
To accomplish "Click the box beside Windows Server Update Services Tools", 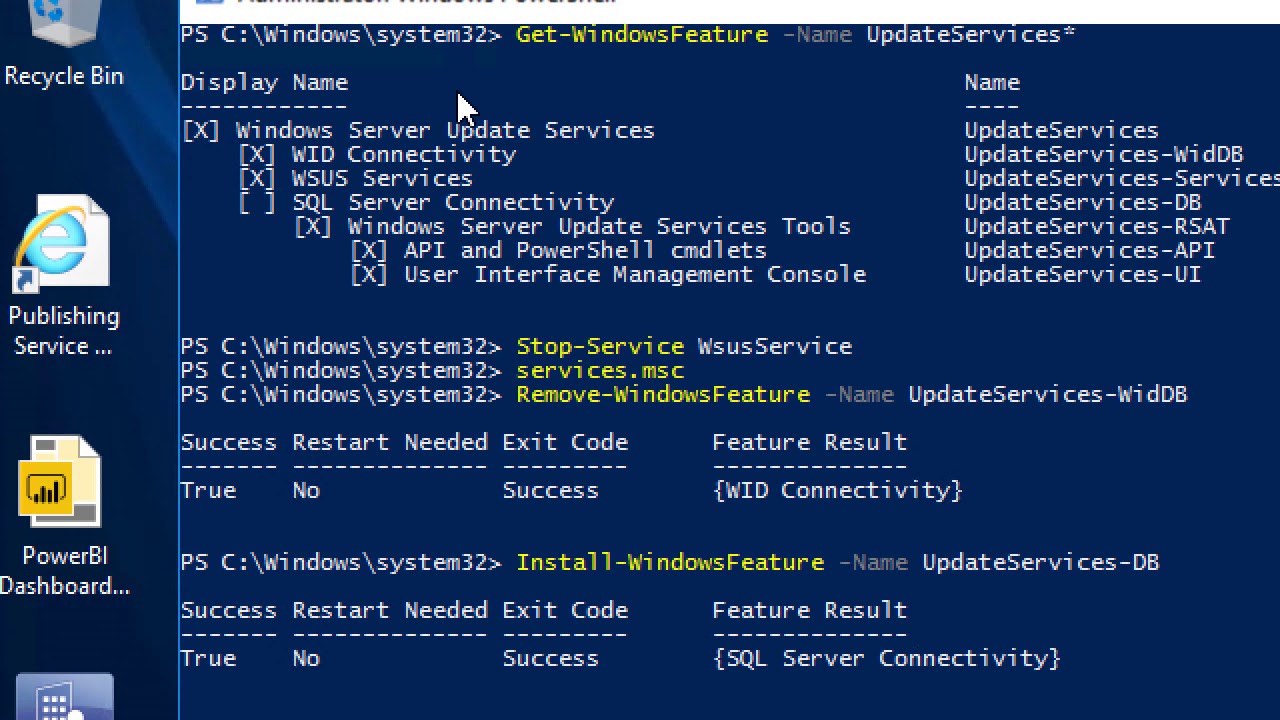I will tap(313, 227).
